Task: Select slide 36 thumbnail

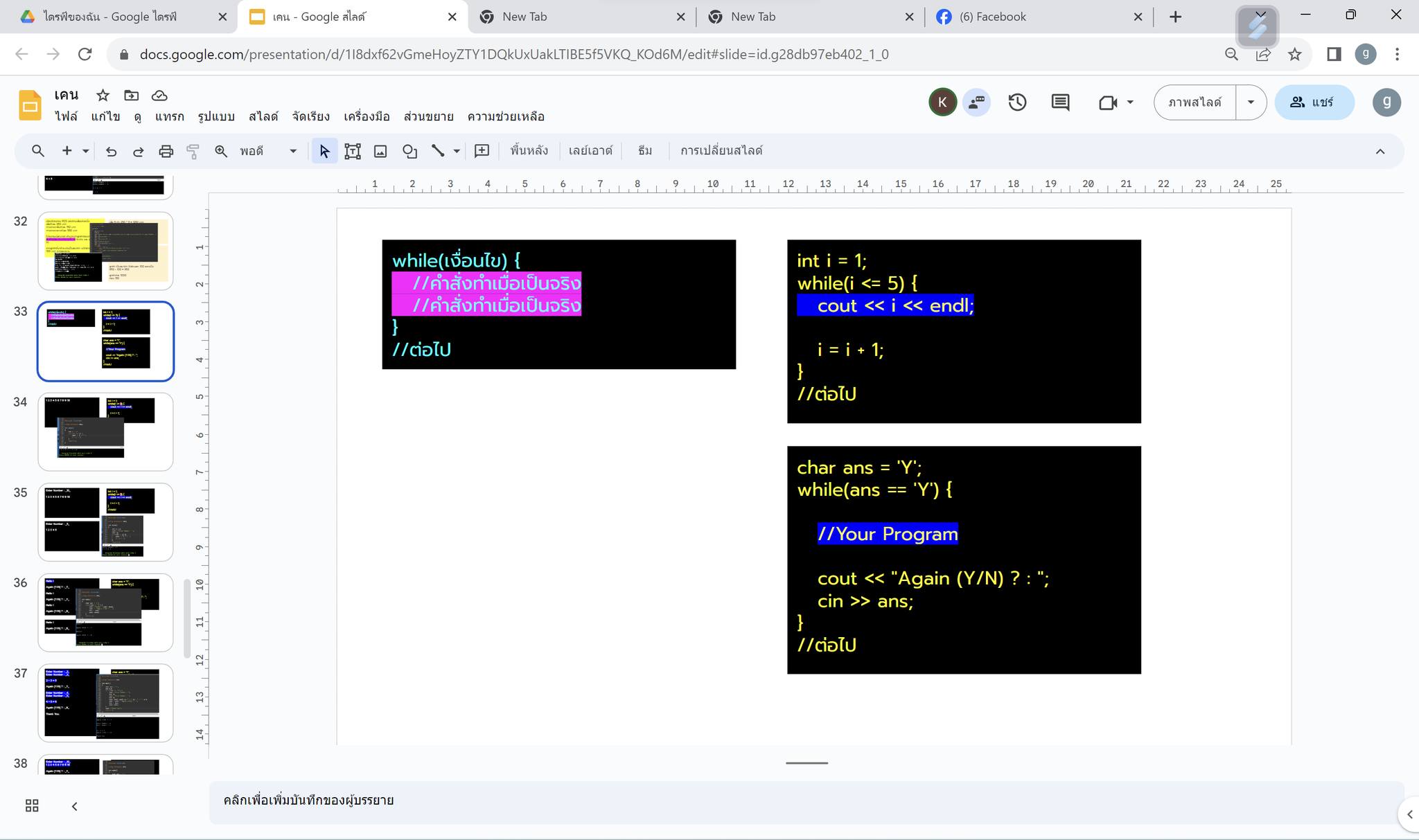Action: point(105,612)
